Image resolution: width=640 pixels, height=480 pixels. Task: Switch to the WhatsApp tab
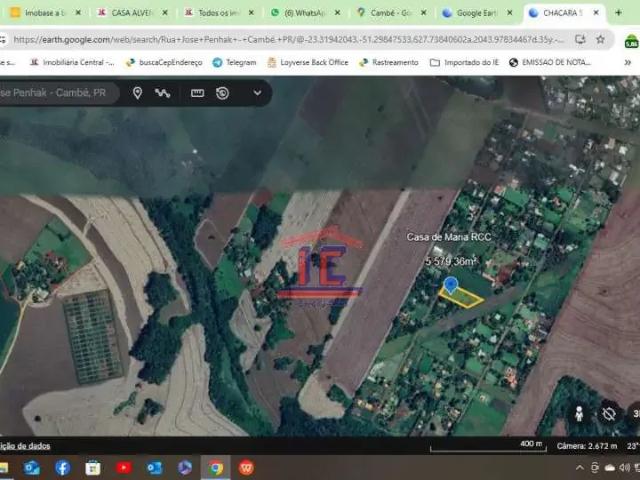tap(304, 13)
